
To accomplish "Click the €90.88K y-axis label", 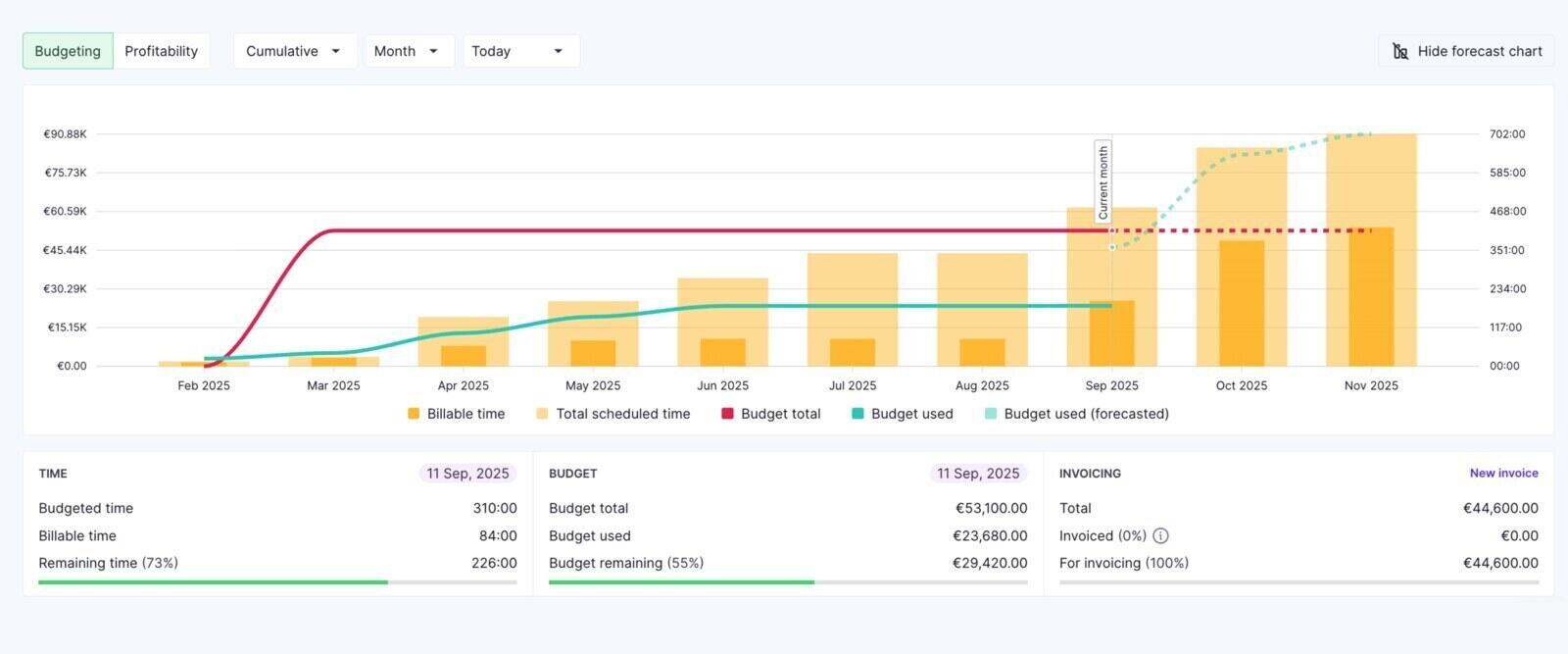I will (65, 133).
